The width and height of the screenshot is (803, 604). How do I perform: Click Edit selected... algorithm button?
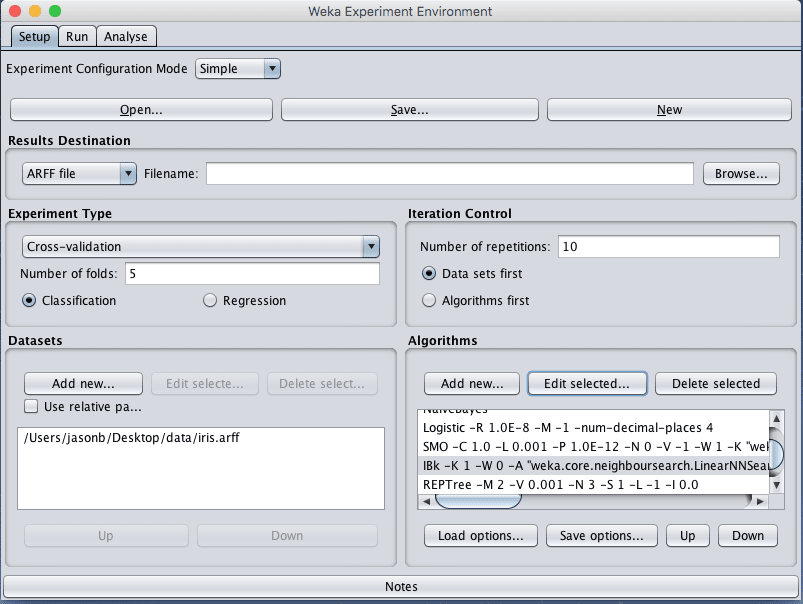[x=587, y=384]
